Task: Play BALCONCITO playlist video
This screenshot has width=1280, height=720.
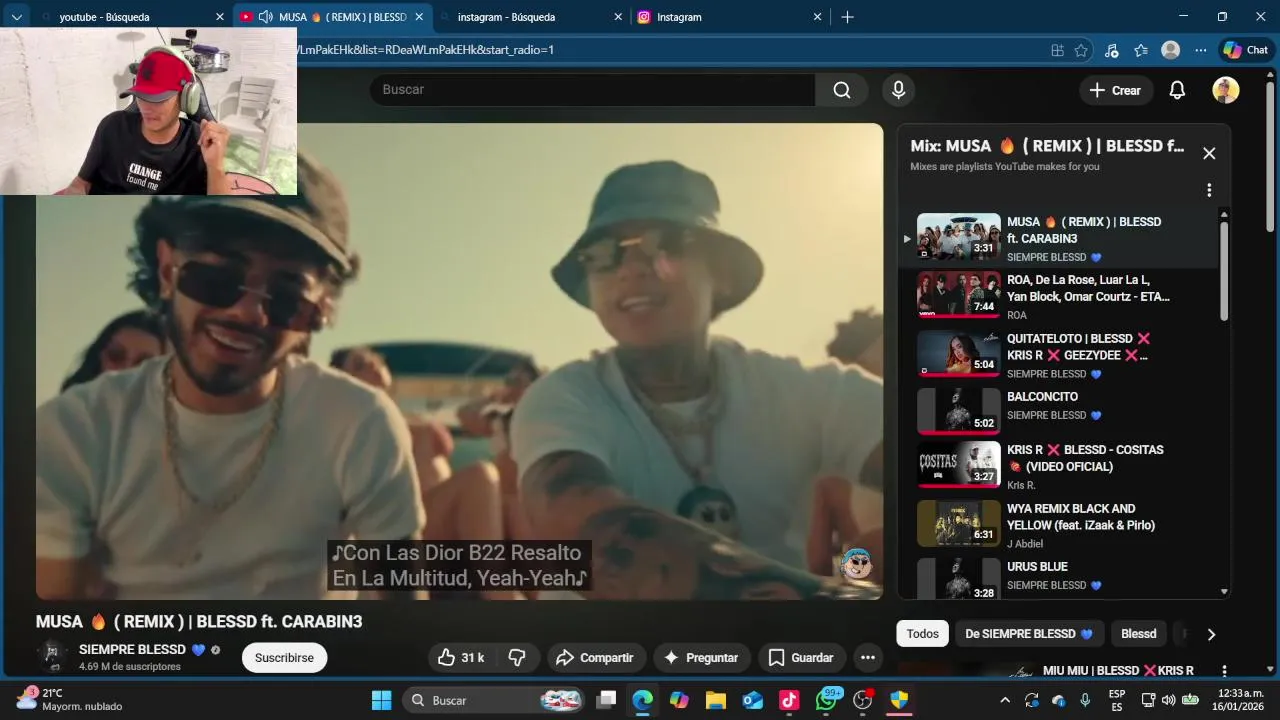Action: point(1060,411)
